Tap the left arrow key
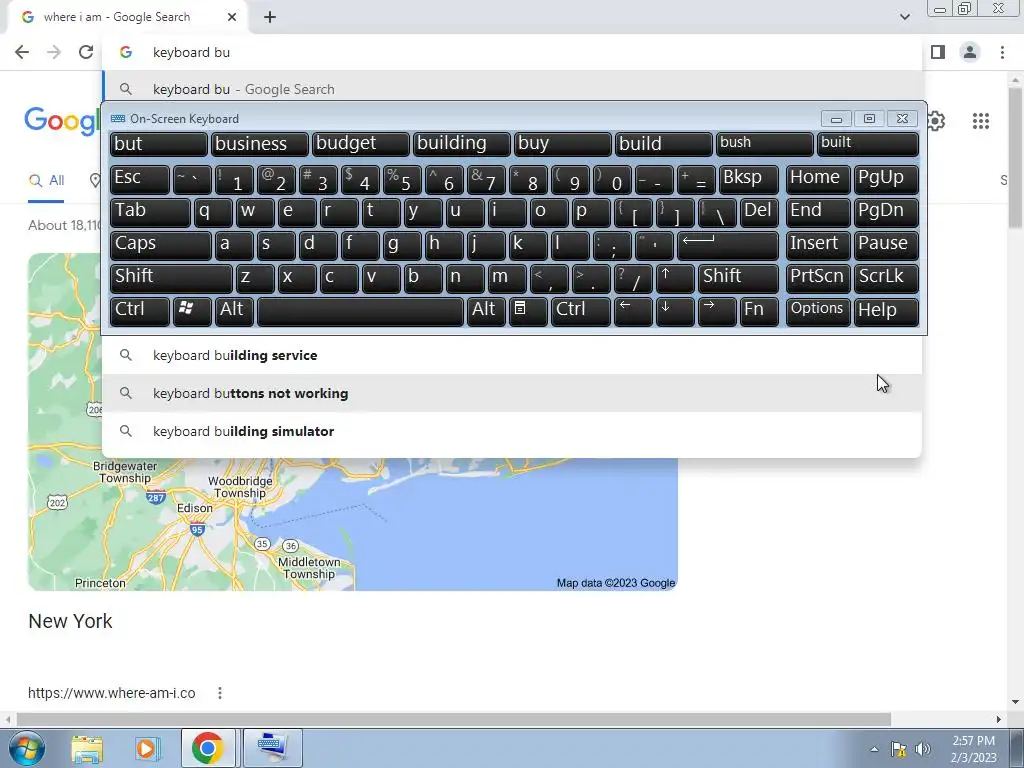The height and width of the screenshot is (768, 1024). tap(633, 311)
